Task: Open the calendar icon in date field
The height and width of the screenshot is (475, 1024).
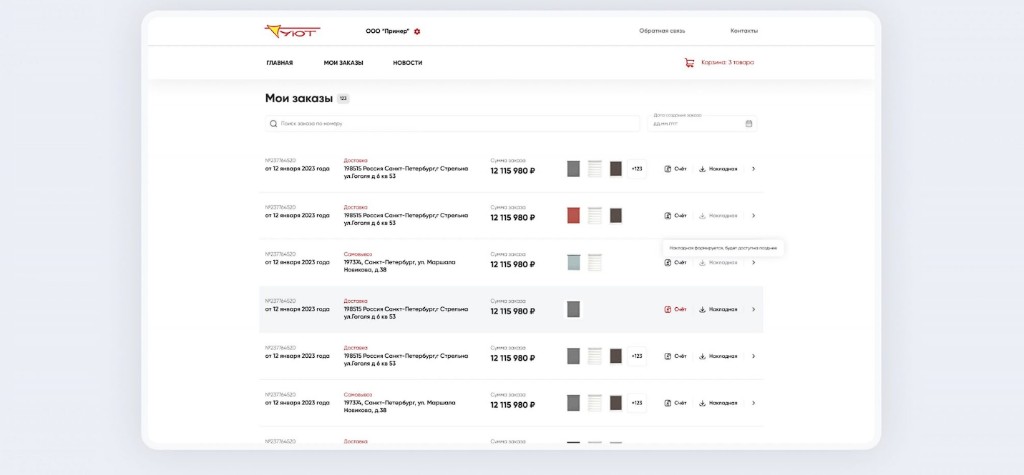Action: pyautogui.click(x=749, y=124)
